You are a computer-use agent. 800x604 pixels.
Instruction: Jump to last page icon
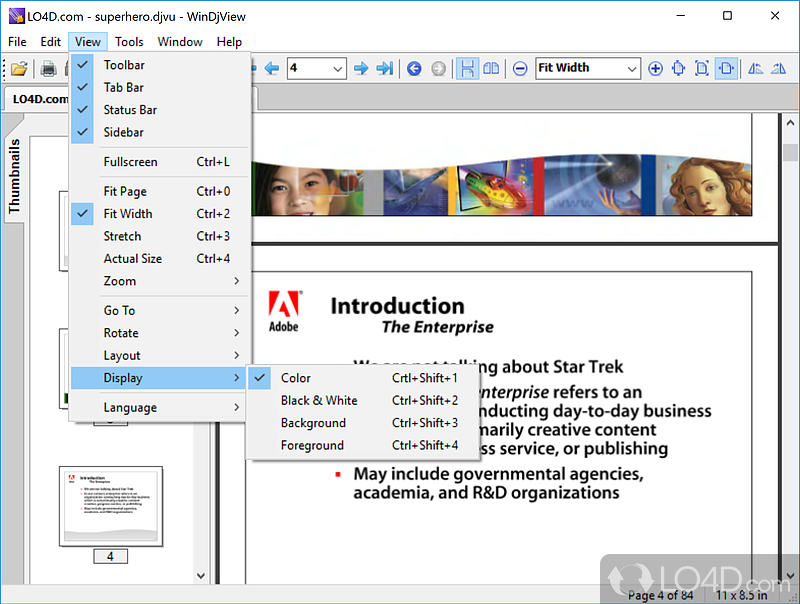tap(385, 68)
